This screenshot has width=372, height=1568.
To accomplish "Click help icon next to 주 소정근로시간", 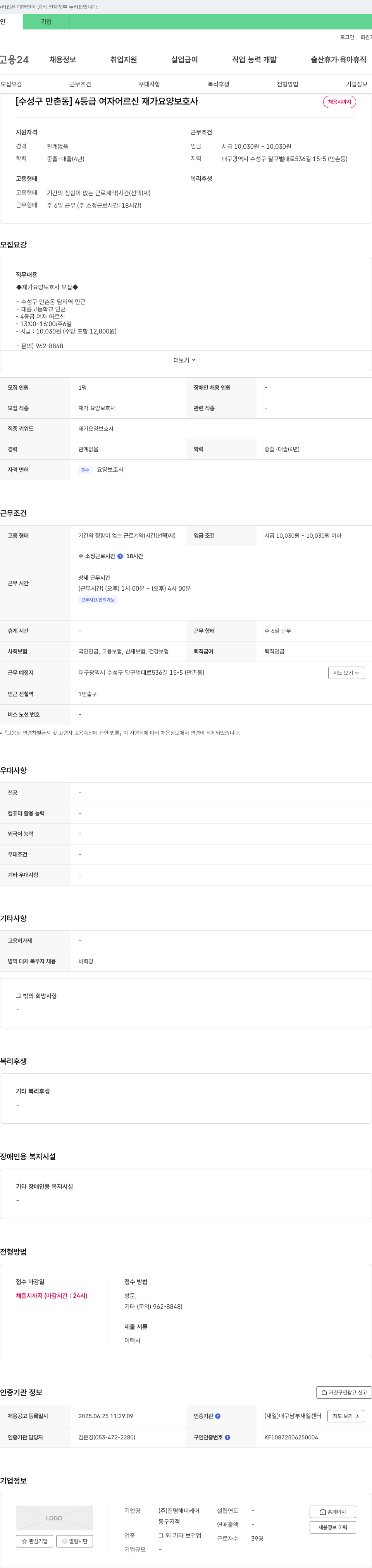I will [120, 556].
